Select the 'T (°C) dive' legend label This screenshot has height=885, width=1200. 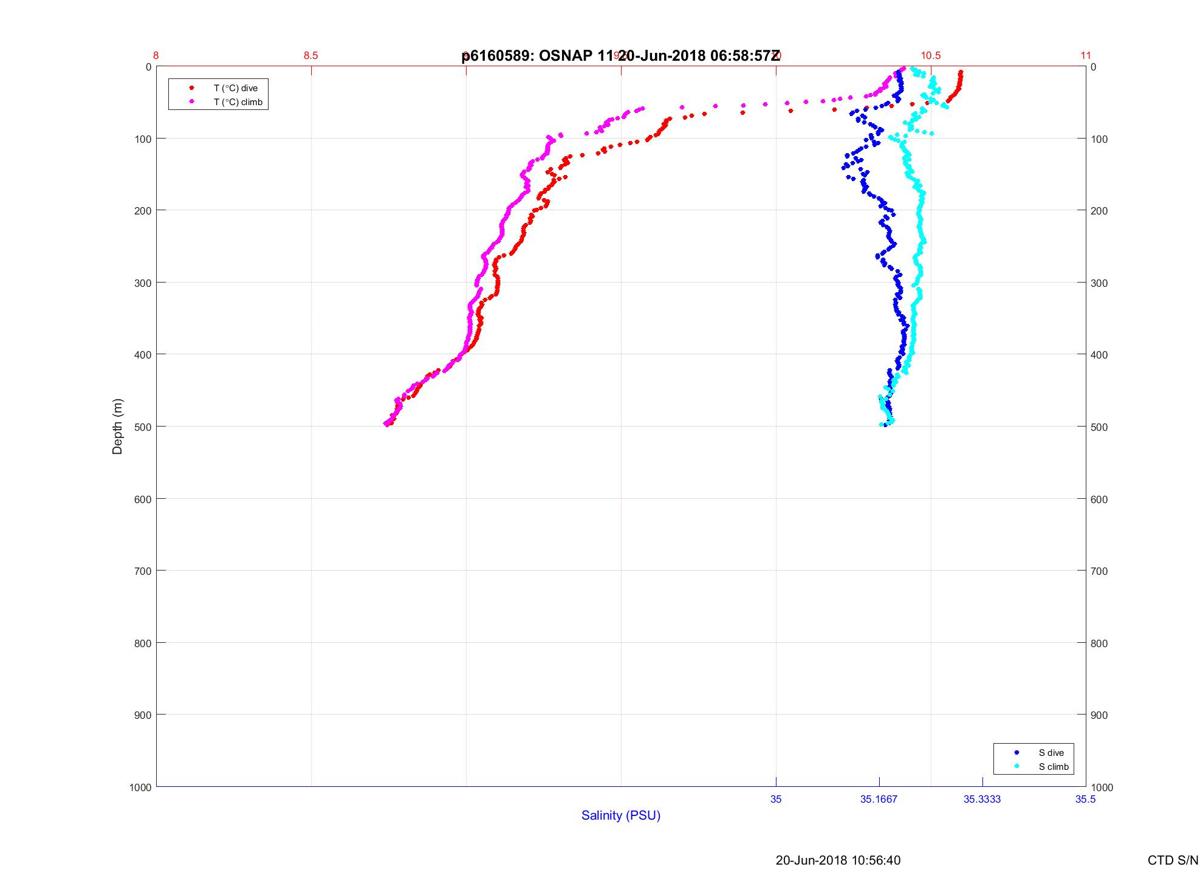pos(235,88)
